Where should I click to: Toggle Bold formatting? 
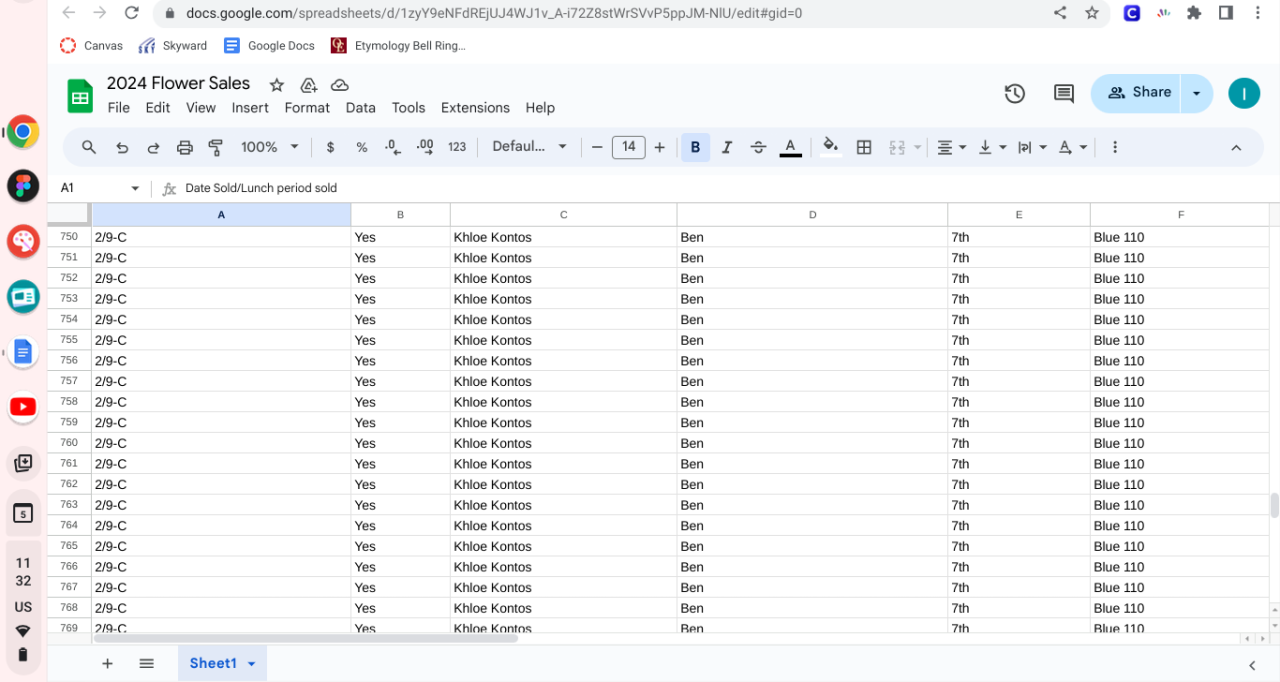point(695,147)
